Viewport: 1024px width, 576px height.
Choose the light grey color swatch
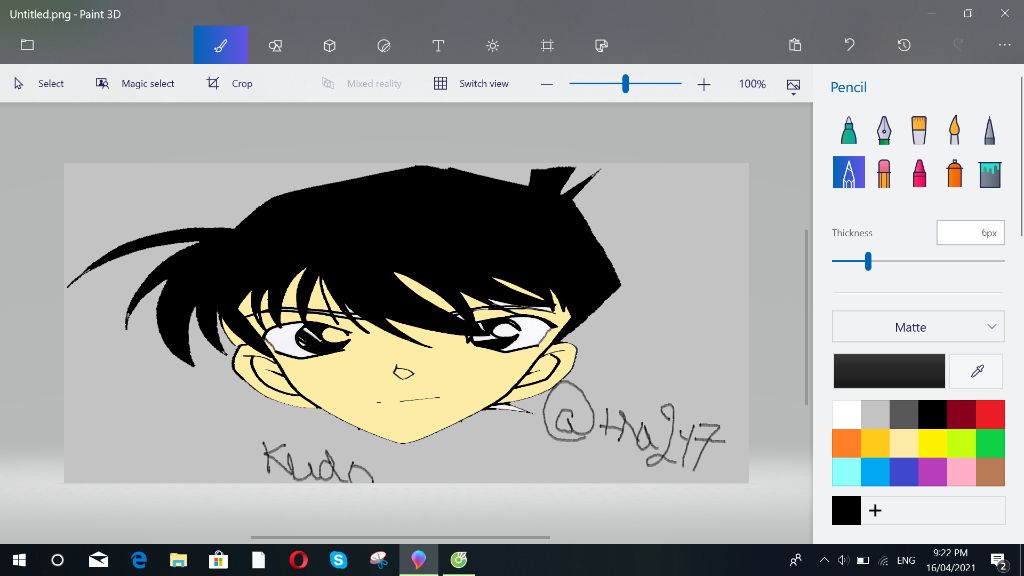point(875,415)
